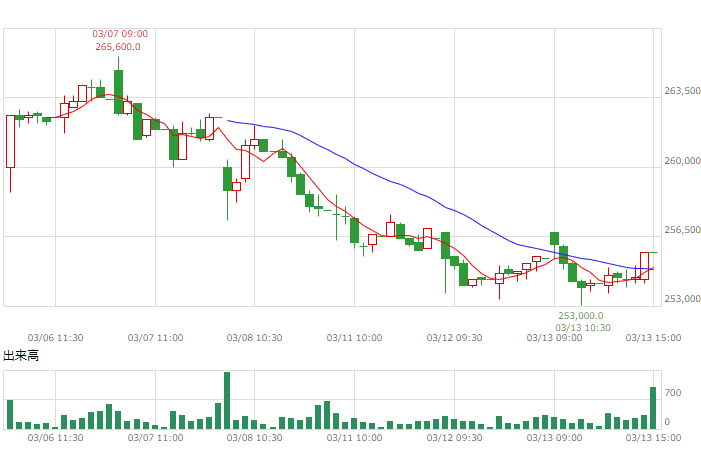
Task: Click the 700 volume axis label
Action: pyautogui.click(x=673, y=393)
